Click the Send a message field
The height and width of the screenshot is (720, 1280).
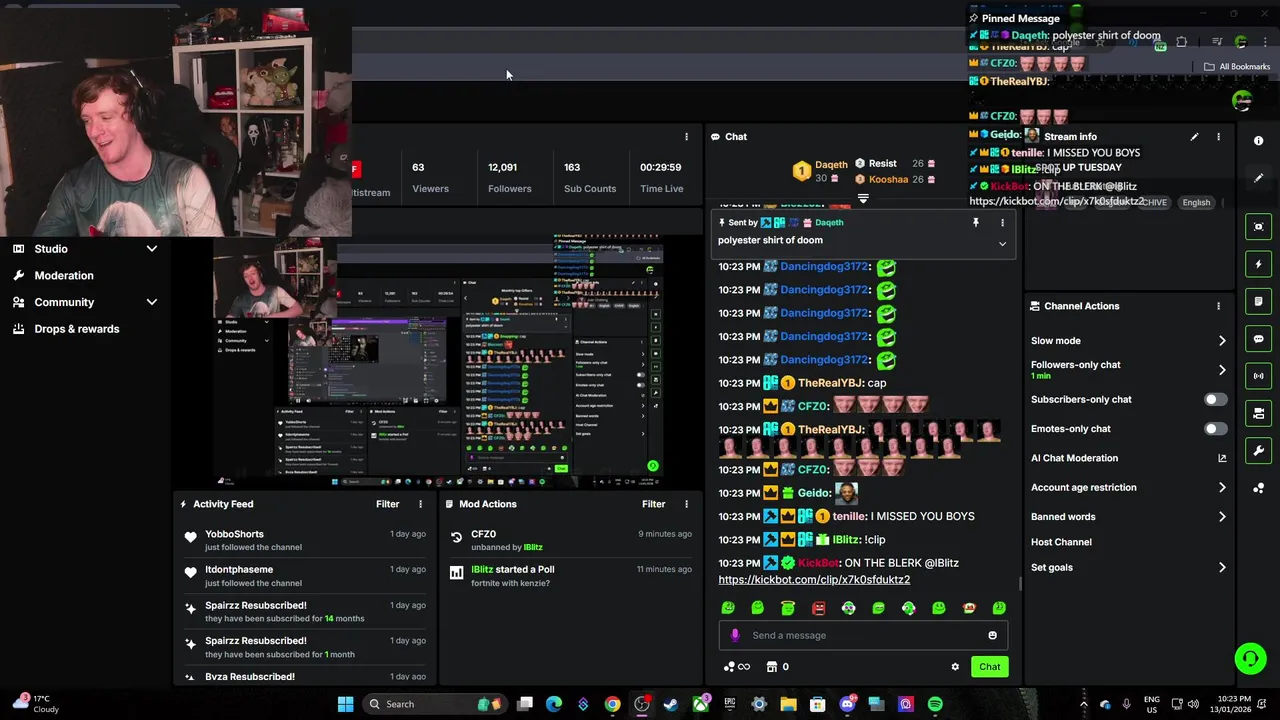(863, 635)
